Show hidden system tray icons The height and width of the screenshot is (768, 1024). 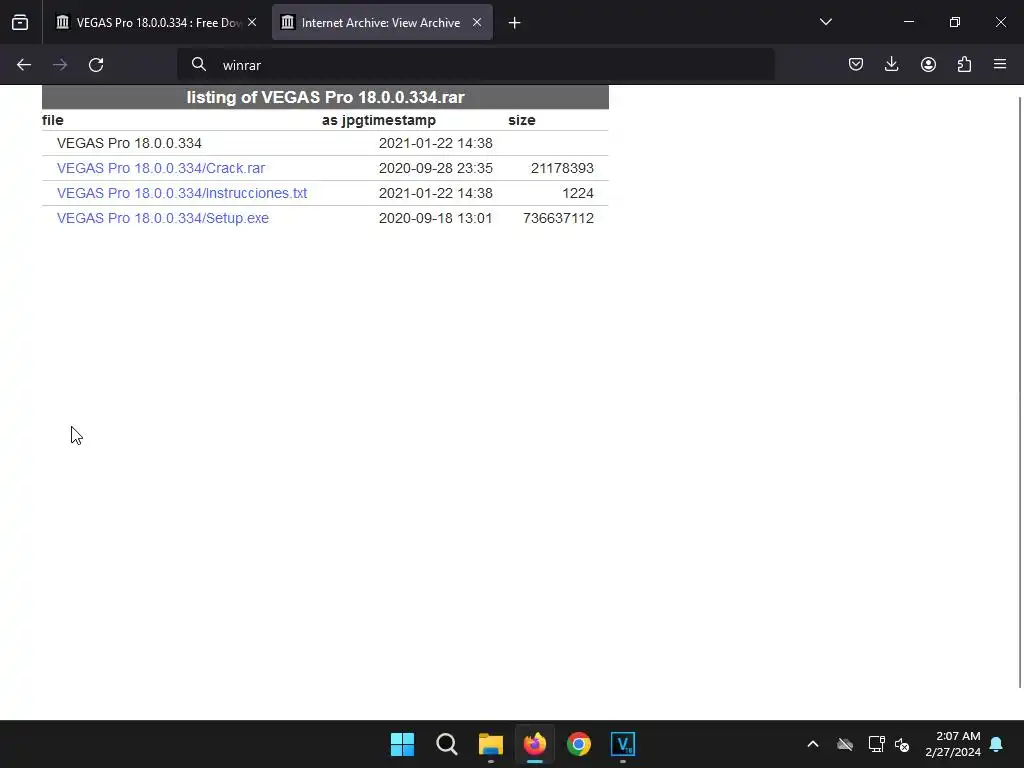(x=813, y=744)
